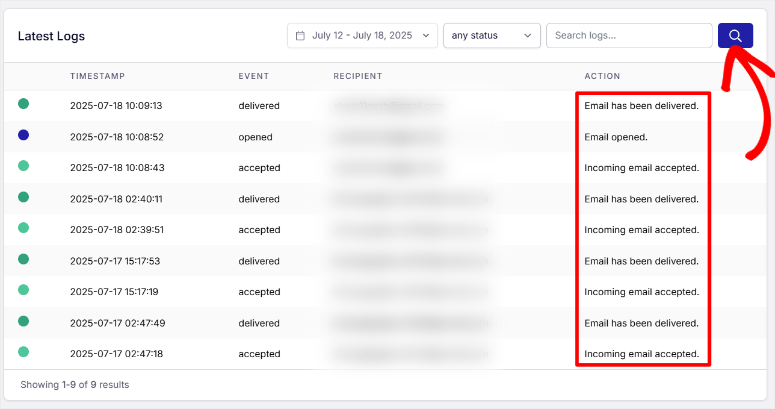Select timestamp 2025-07-18 02:40:11

click(116, 199)
